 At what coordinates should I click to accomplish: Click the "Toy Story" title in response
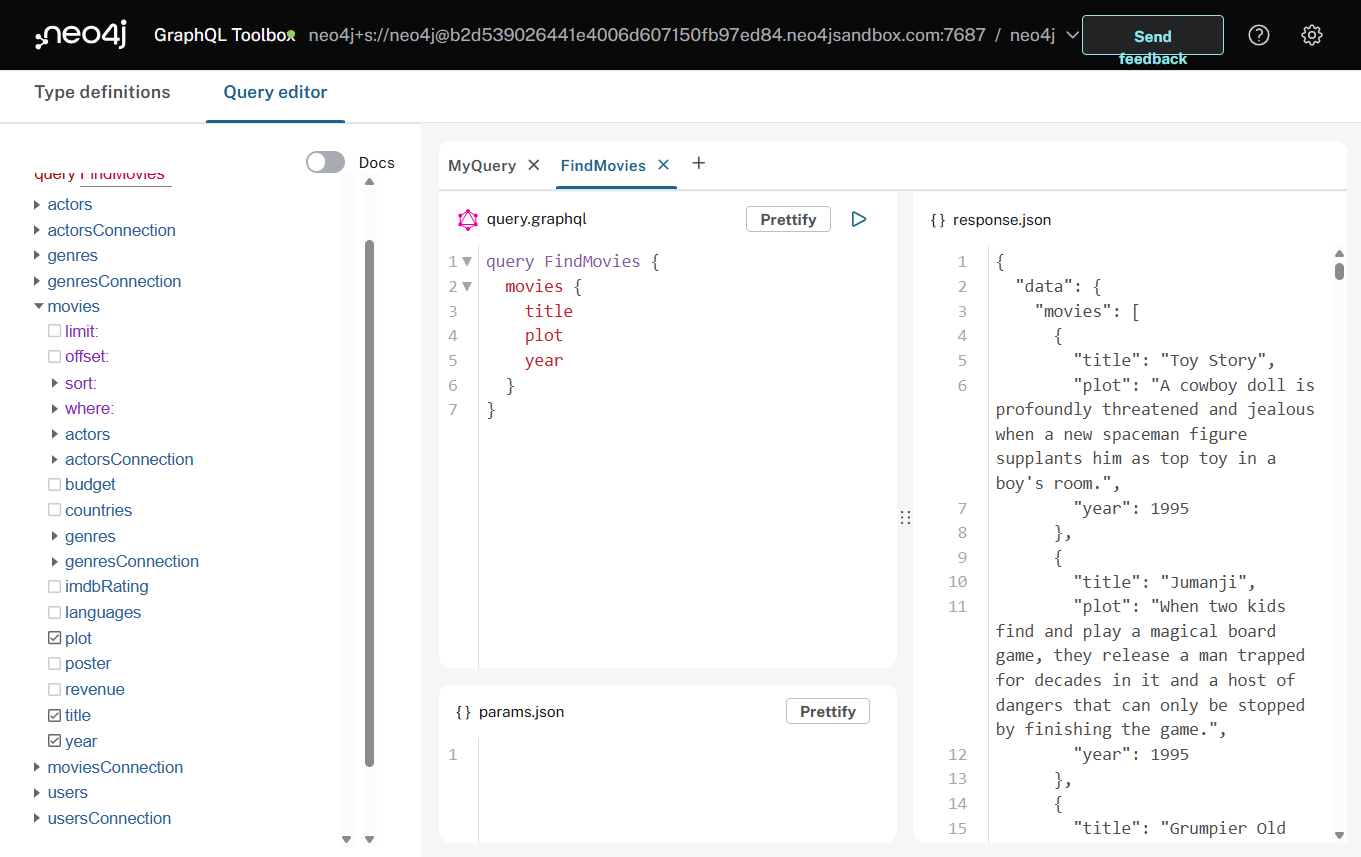(1216, 360)
